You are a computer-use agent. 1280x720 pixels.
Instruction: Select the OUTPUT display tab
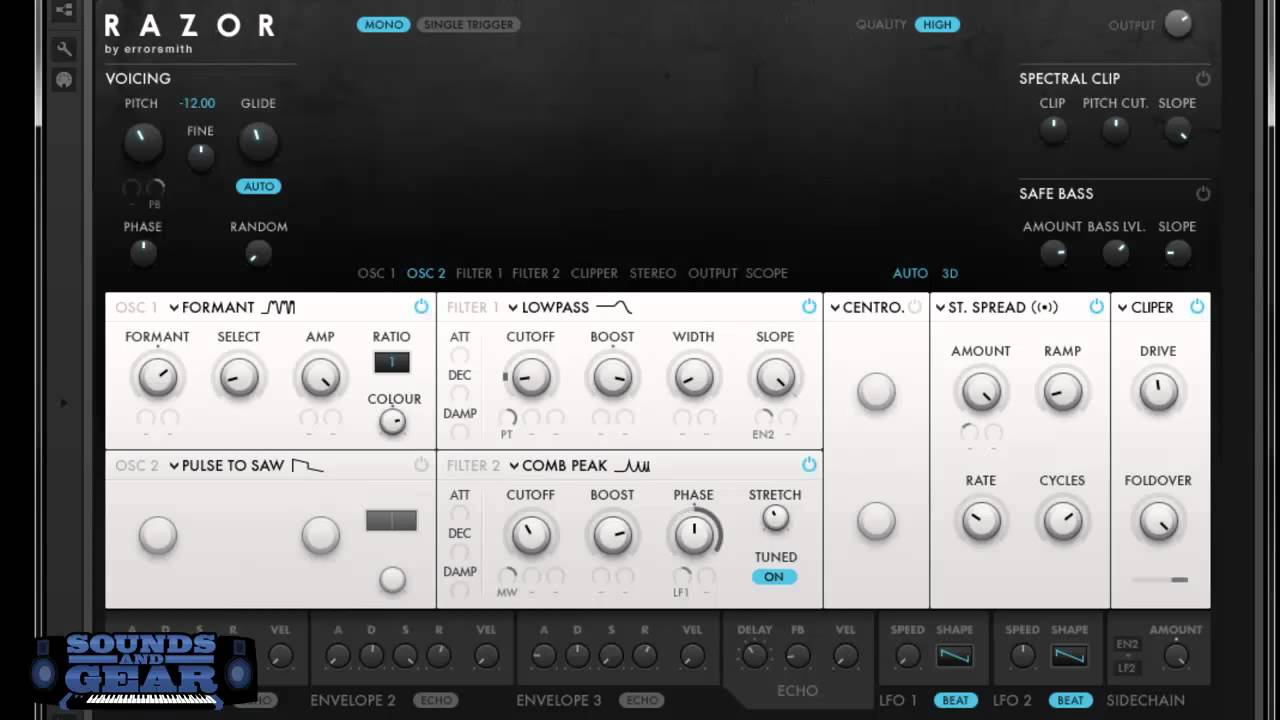coord(712,273)
